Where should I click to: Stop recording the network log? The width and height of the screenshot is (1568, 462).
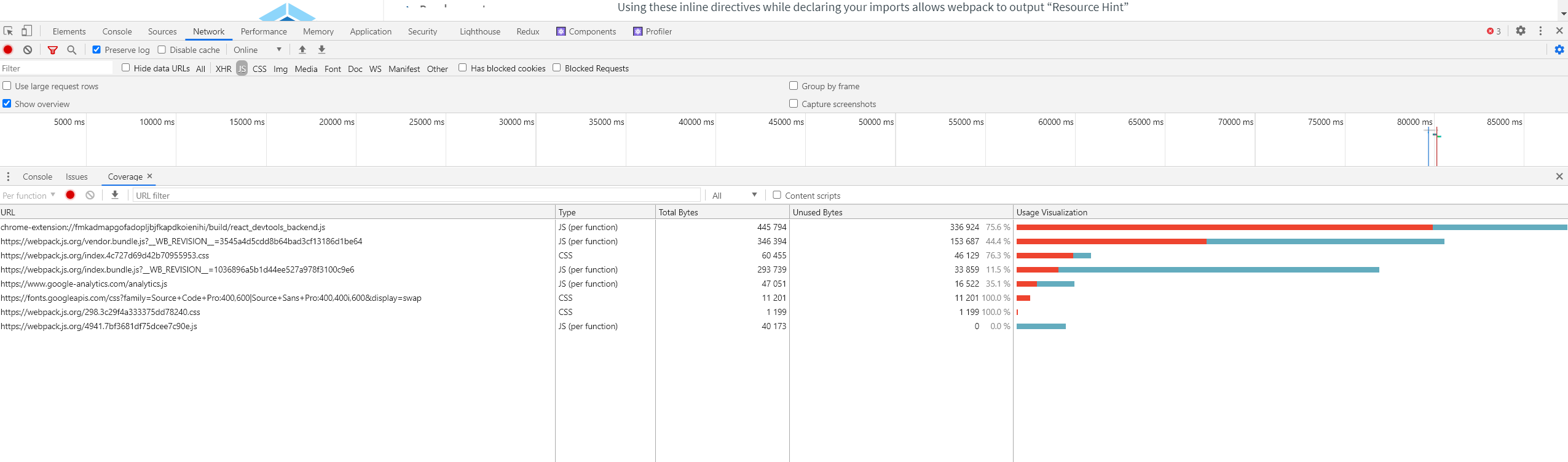[8, 50]
